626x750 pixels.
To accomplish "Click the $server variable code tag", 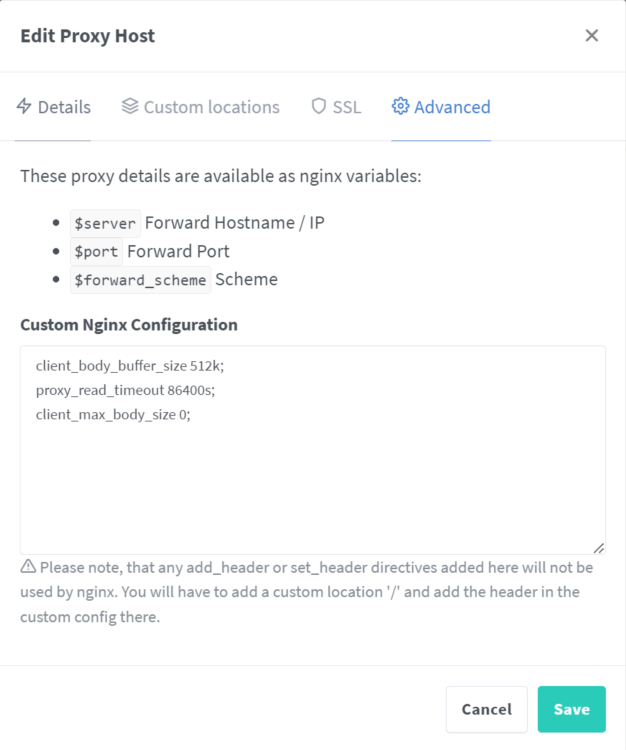I will click(x=105, y=223).
